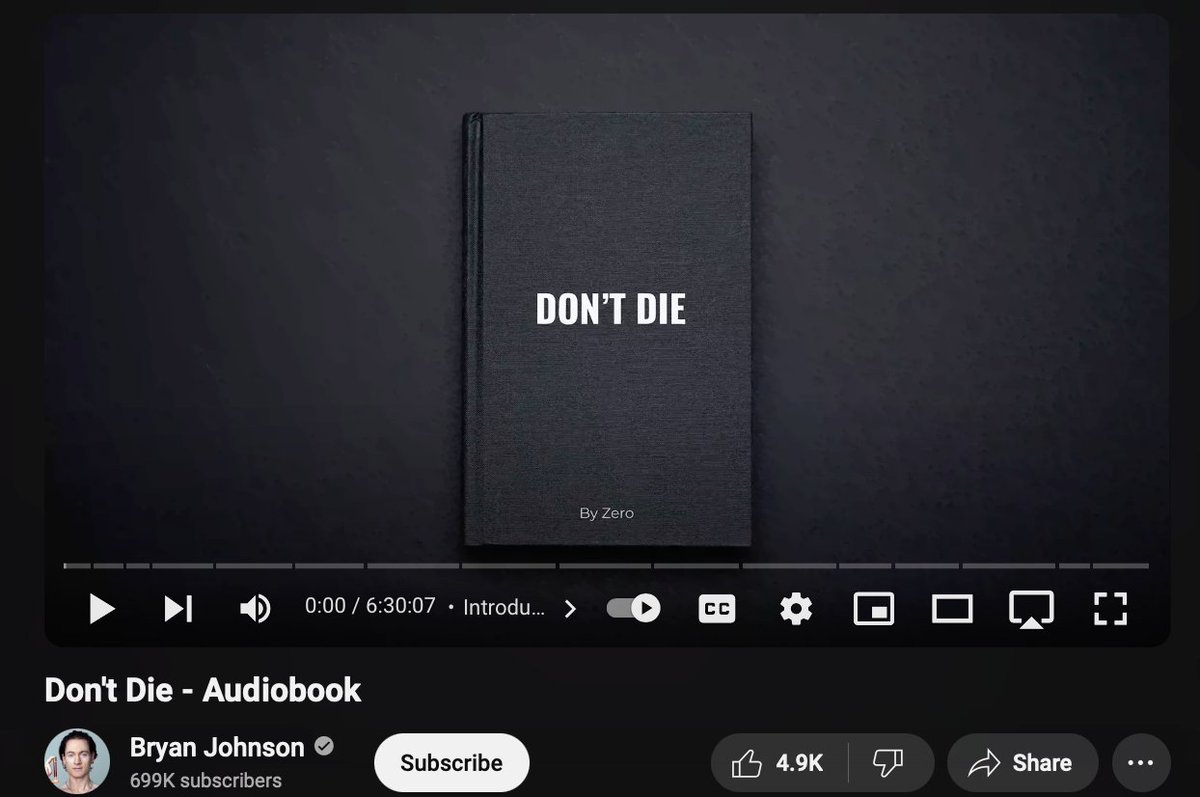
Task: Click the Don't Die book cover video frame
Action: [x=606, y=329]
